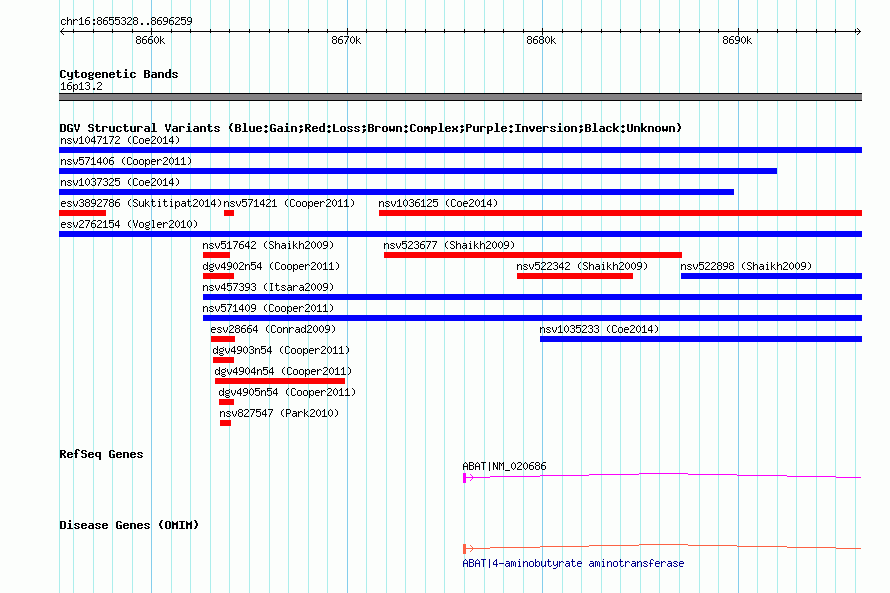The image size is (890, 593).
Task: Click the magenta ABAT RefSeq transcript start arrow
Action: [x=468, y=478]
